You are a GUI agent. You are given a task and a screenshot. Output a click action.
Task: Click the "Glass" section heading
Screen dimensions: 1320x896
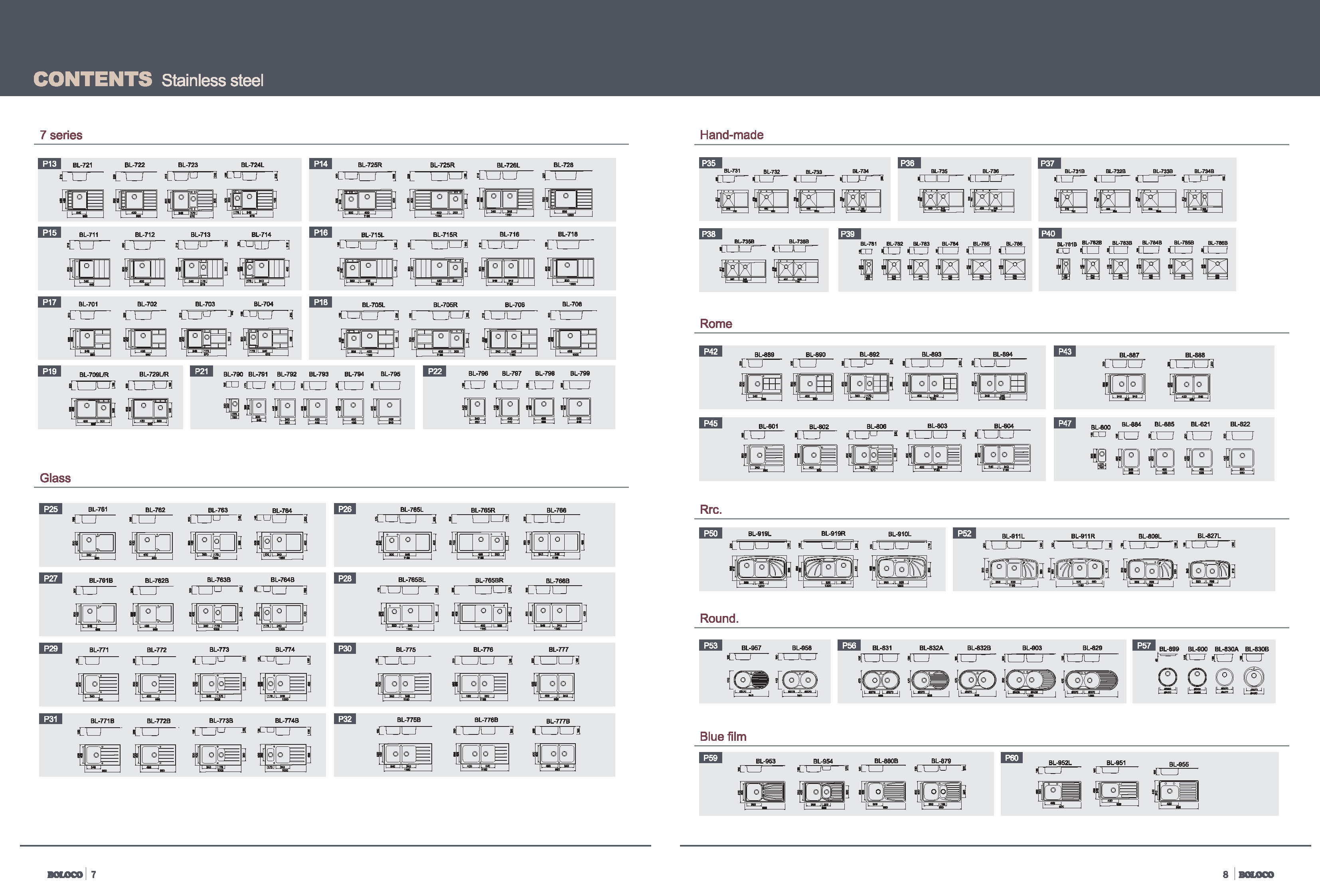55,478
